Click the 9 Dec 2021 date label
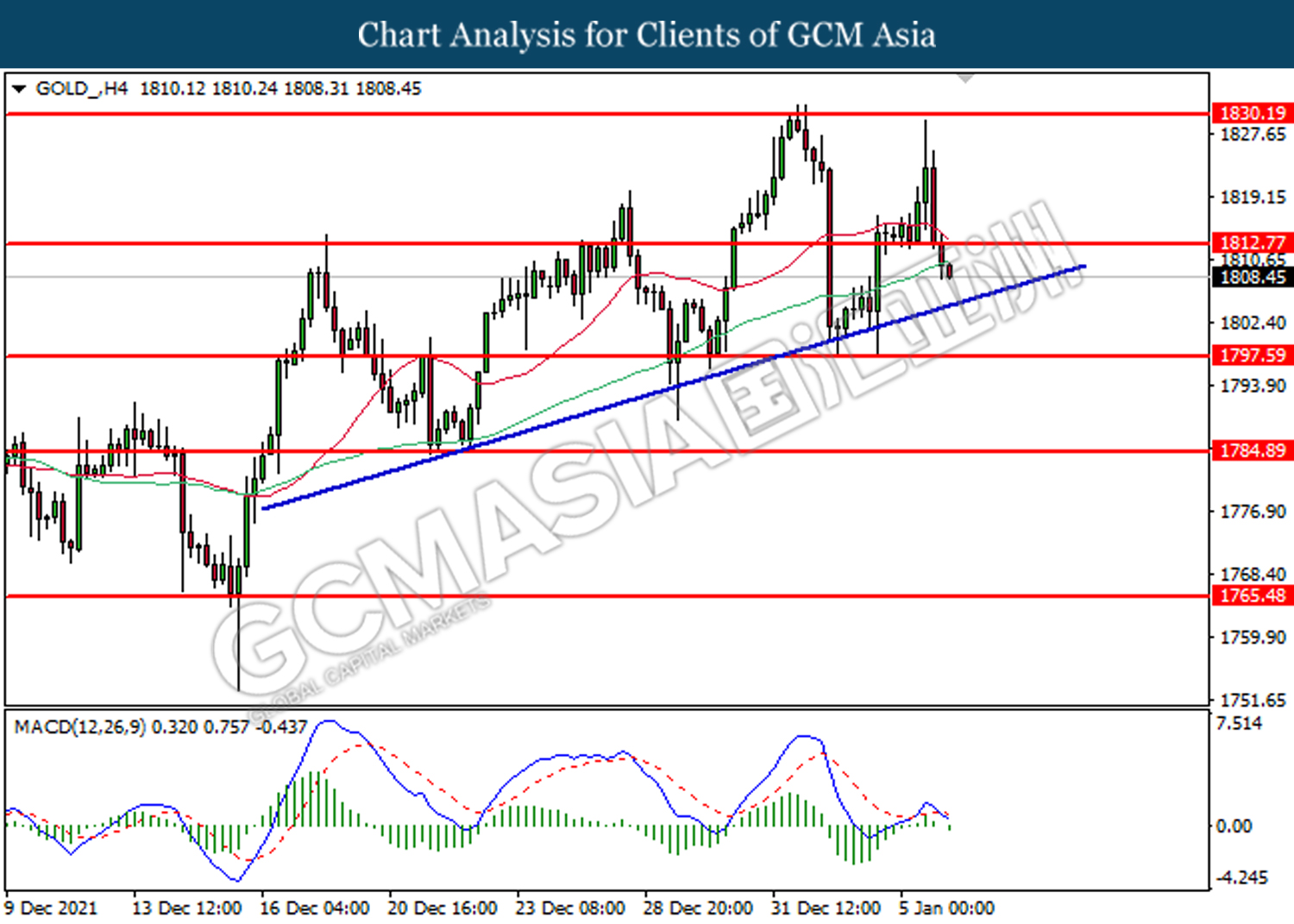The width and height of the screenshot is (1294, 924). click(x=51, y=908)
